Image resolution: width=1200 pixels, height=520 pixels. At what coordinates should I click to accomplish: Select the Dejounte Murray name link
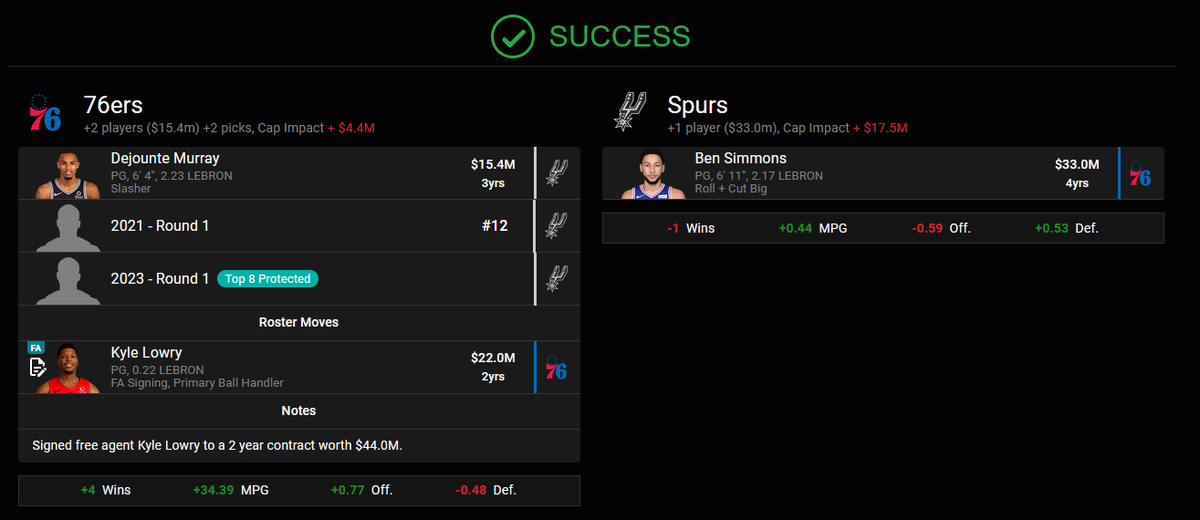click(165, 158)
